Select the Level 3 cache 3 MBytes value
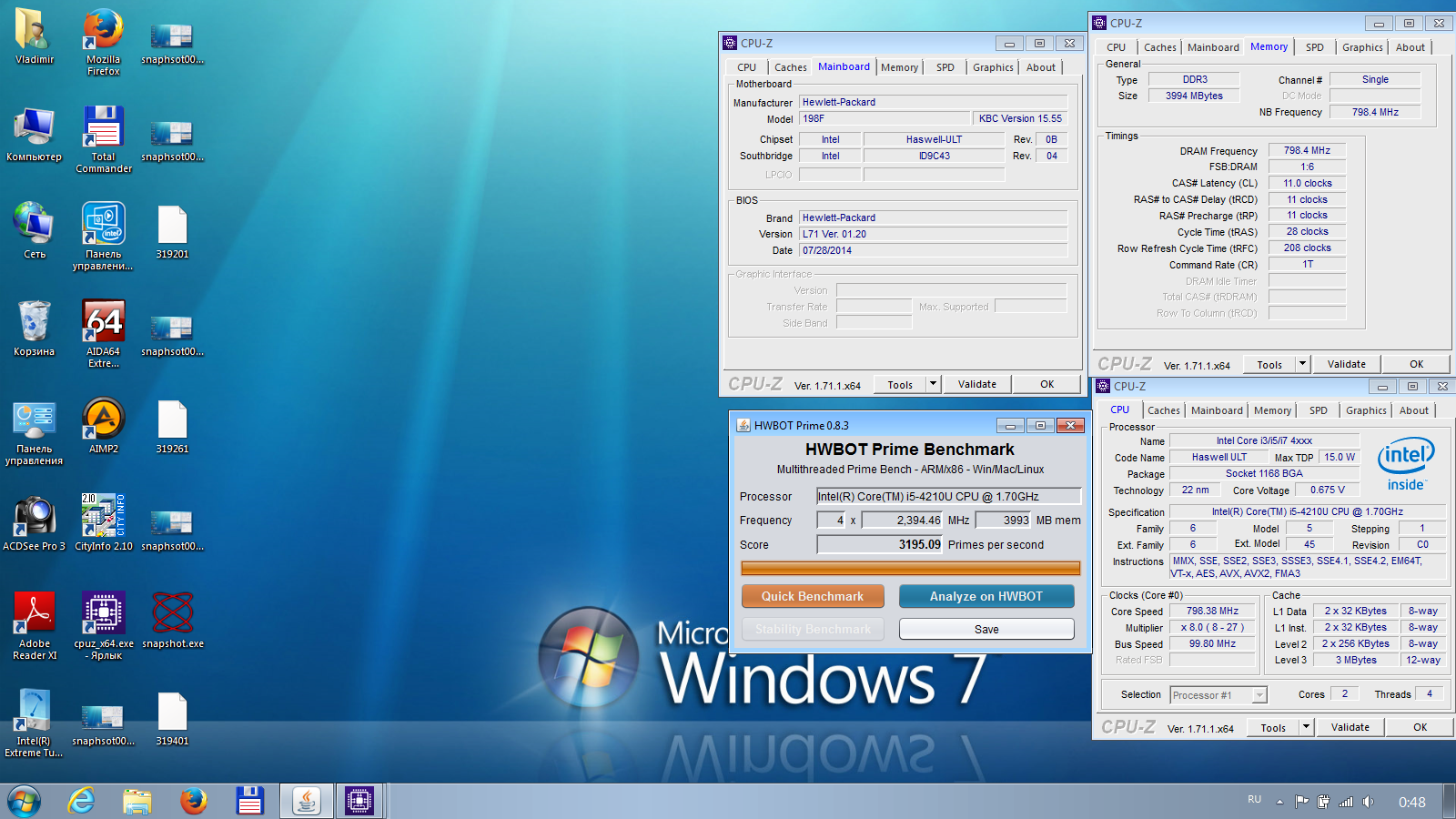This screenshot has height=819, width=1456. (x=1356, y=660)
